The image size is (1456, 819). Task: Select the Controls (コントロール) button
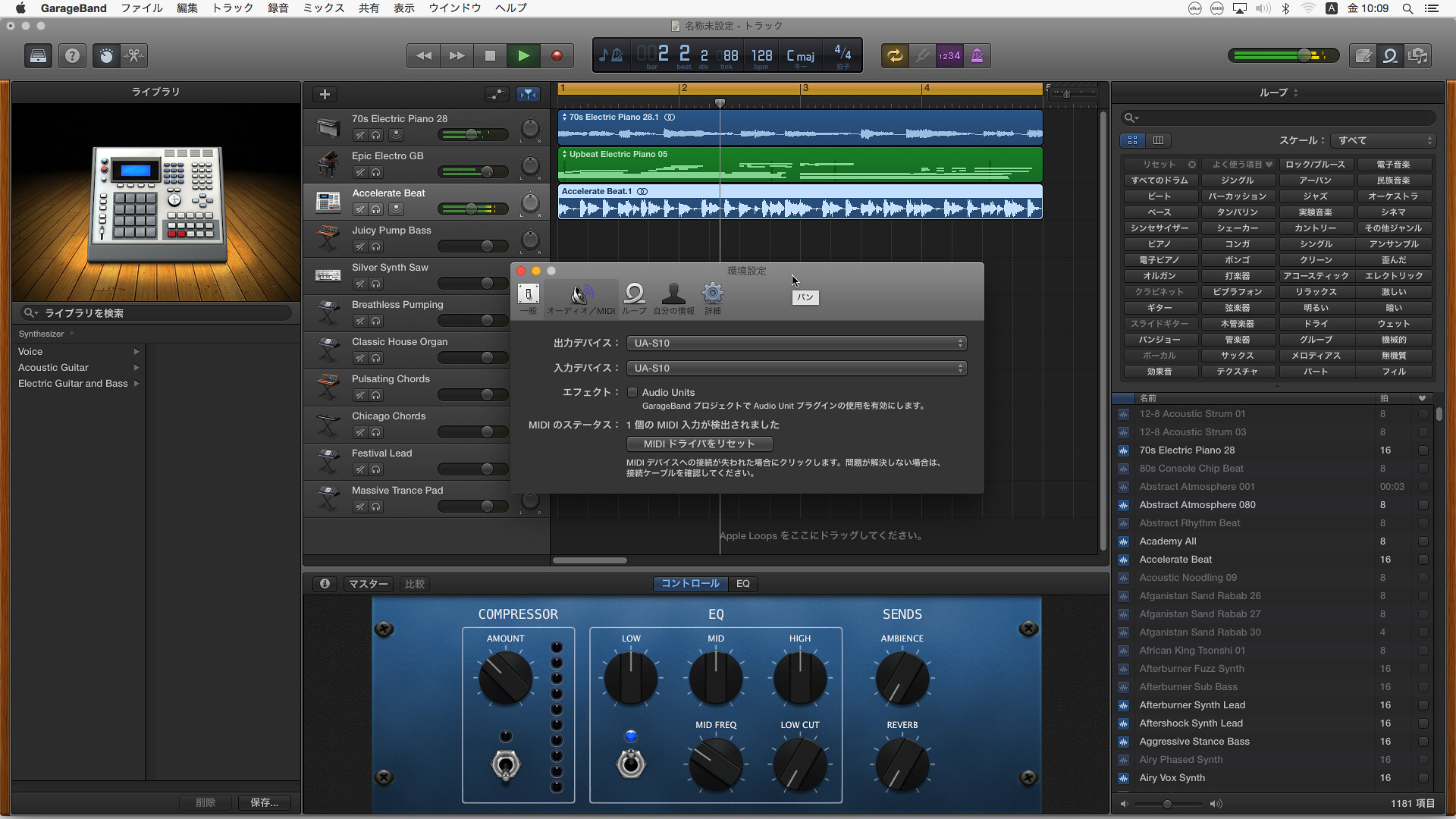pyautogui.click(x=690, y=583)
